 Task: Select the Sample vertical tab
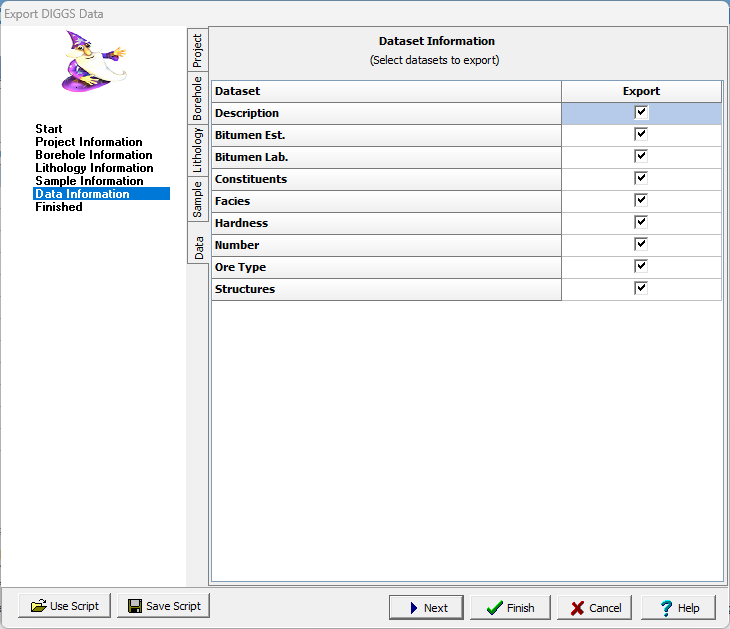198,199
